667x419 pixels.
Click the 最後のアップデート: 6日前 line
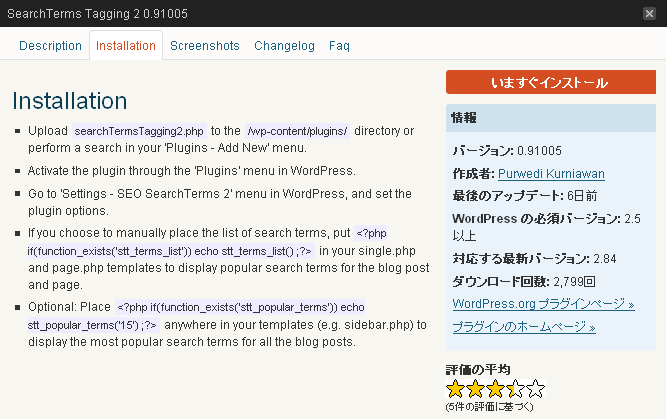(524, 196)
